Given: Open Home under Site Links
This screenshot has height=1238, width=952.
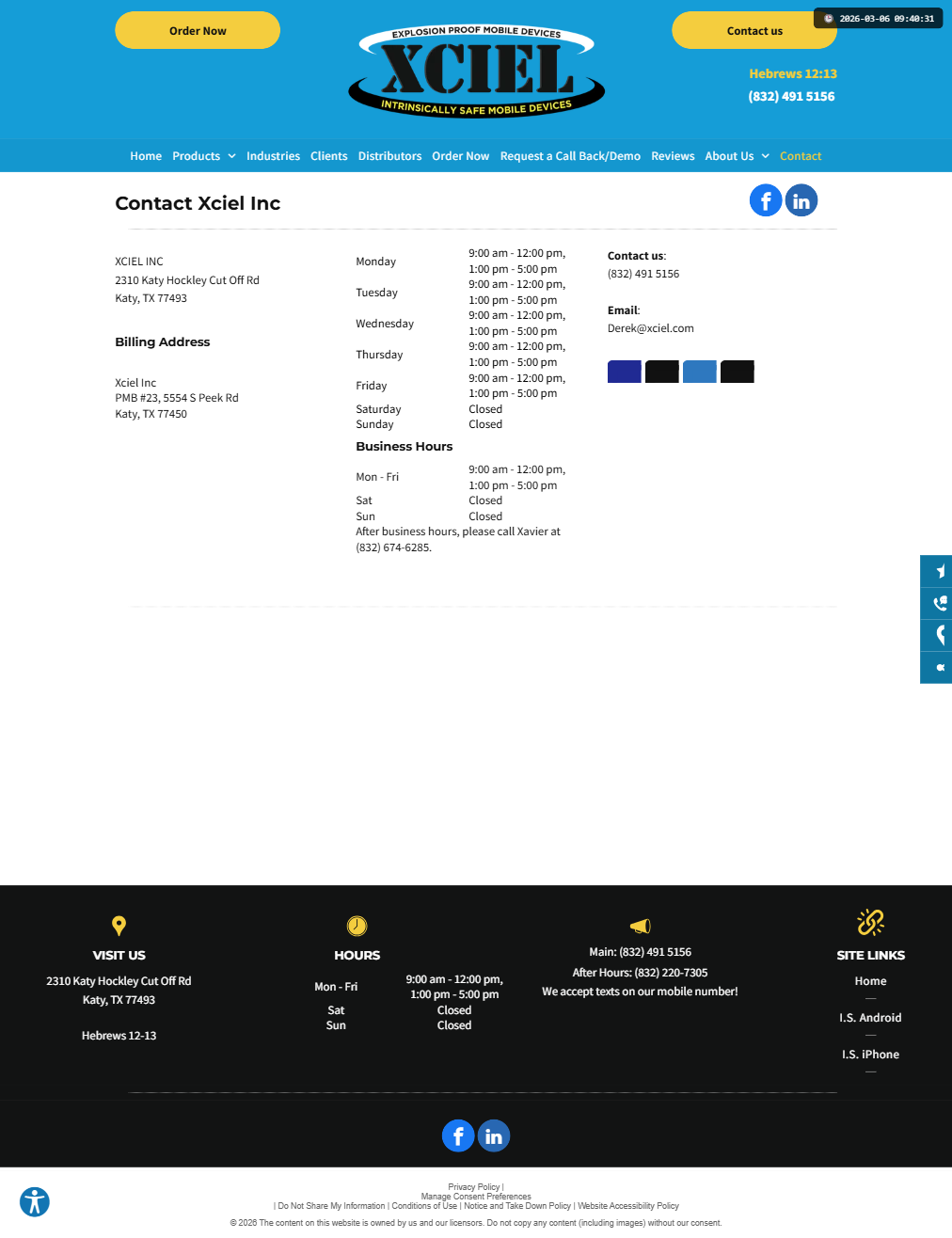Looking at the screenshot, I should pyautogui.click(x=870, y=981).
